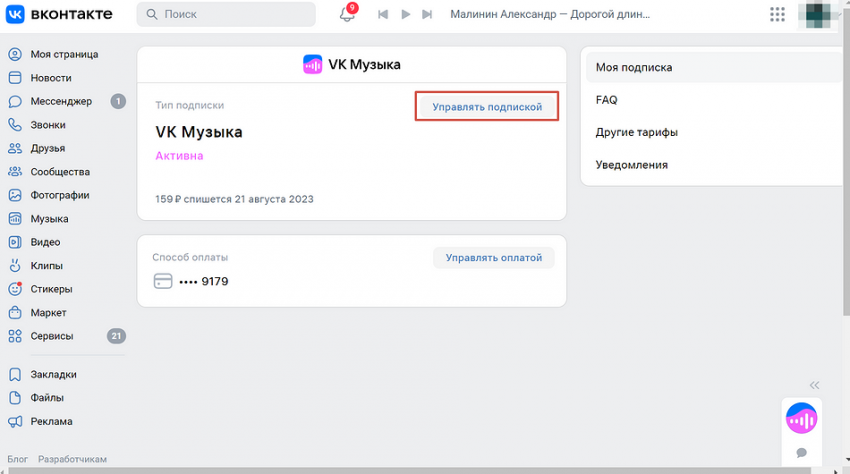Open the Music section icon in sidebar
The image size is (850, 474).
click(15, 219)
